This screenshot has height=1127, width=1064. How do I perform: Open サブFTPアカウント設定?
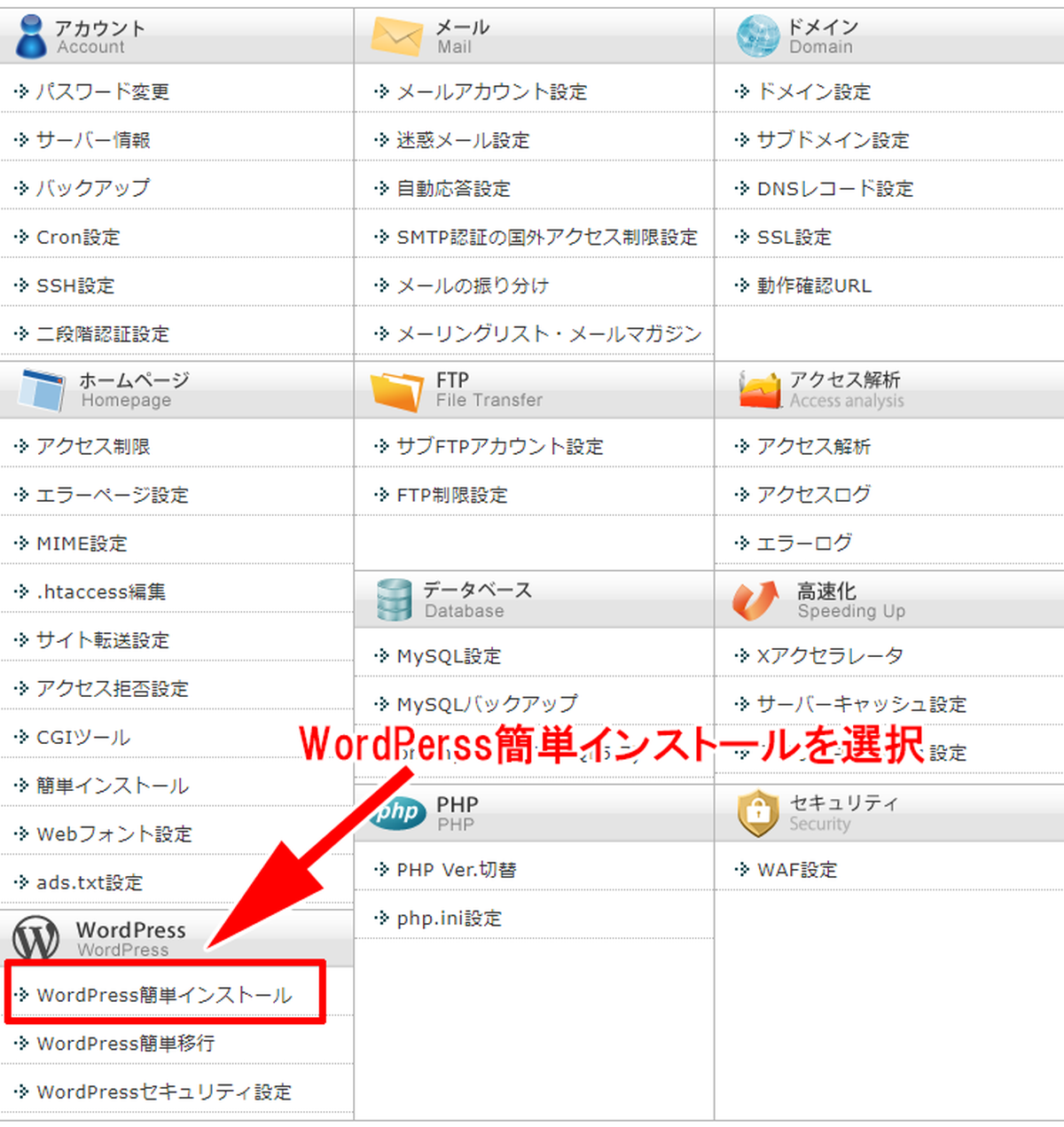pos(500,446)
